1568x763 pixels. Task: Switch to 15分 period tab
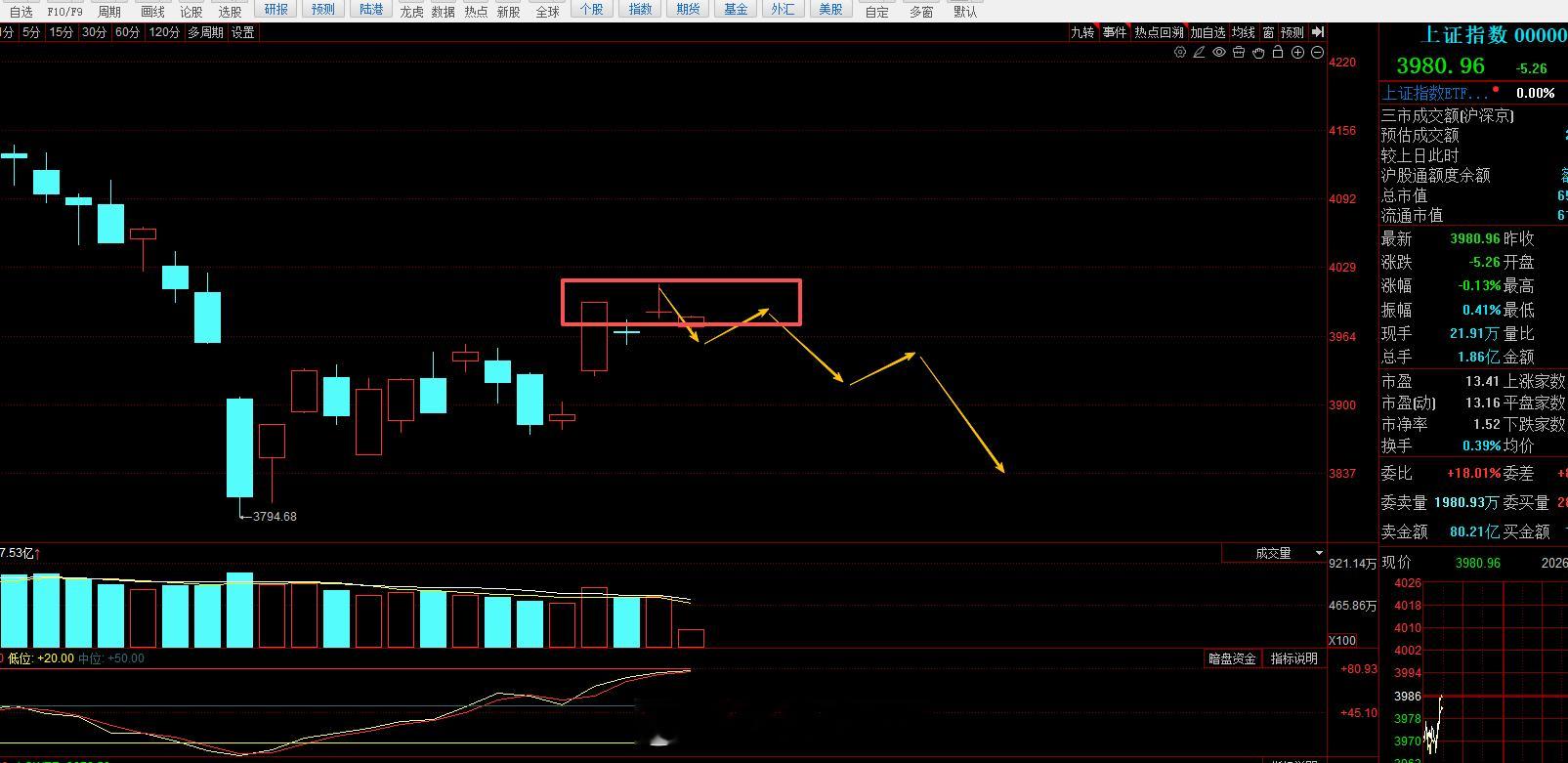click(x=62, y=32)
